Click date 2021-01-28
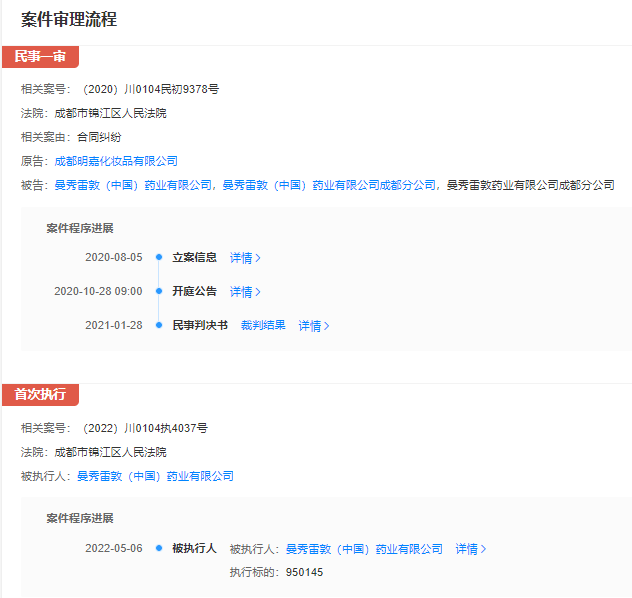Screen dimensions: 632x598 tap(114, 325)
